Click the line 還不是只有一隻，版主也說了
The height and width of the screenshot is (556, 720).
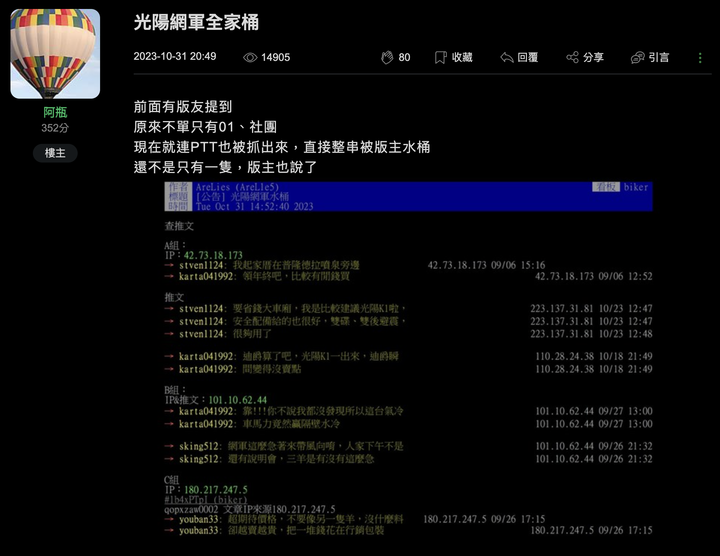coord(225,167)
